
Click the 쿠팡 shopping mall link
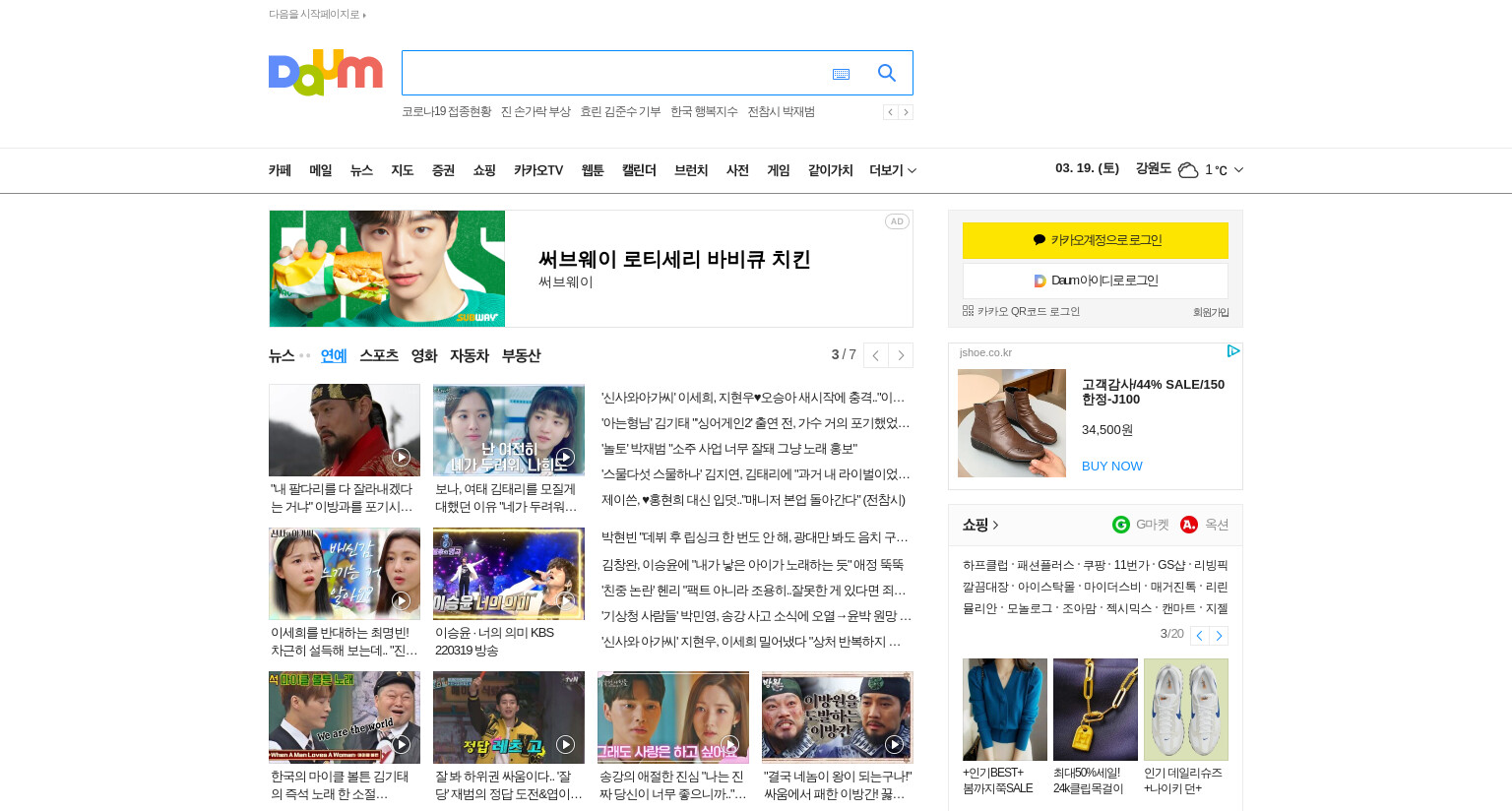(1094, 566)
